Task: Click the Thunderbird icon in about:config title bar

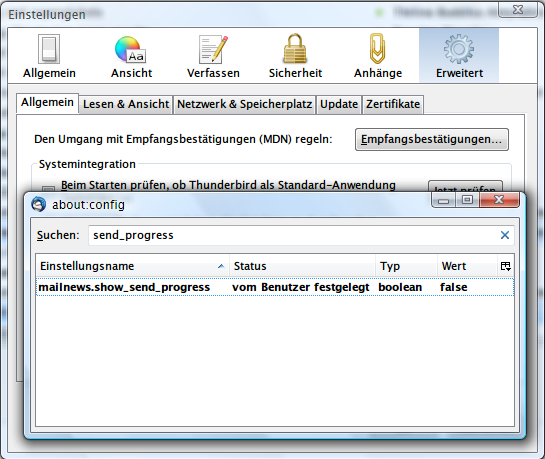Action: pyautogui.click(x=38, y=204)
